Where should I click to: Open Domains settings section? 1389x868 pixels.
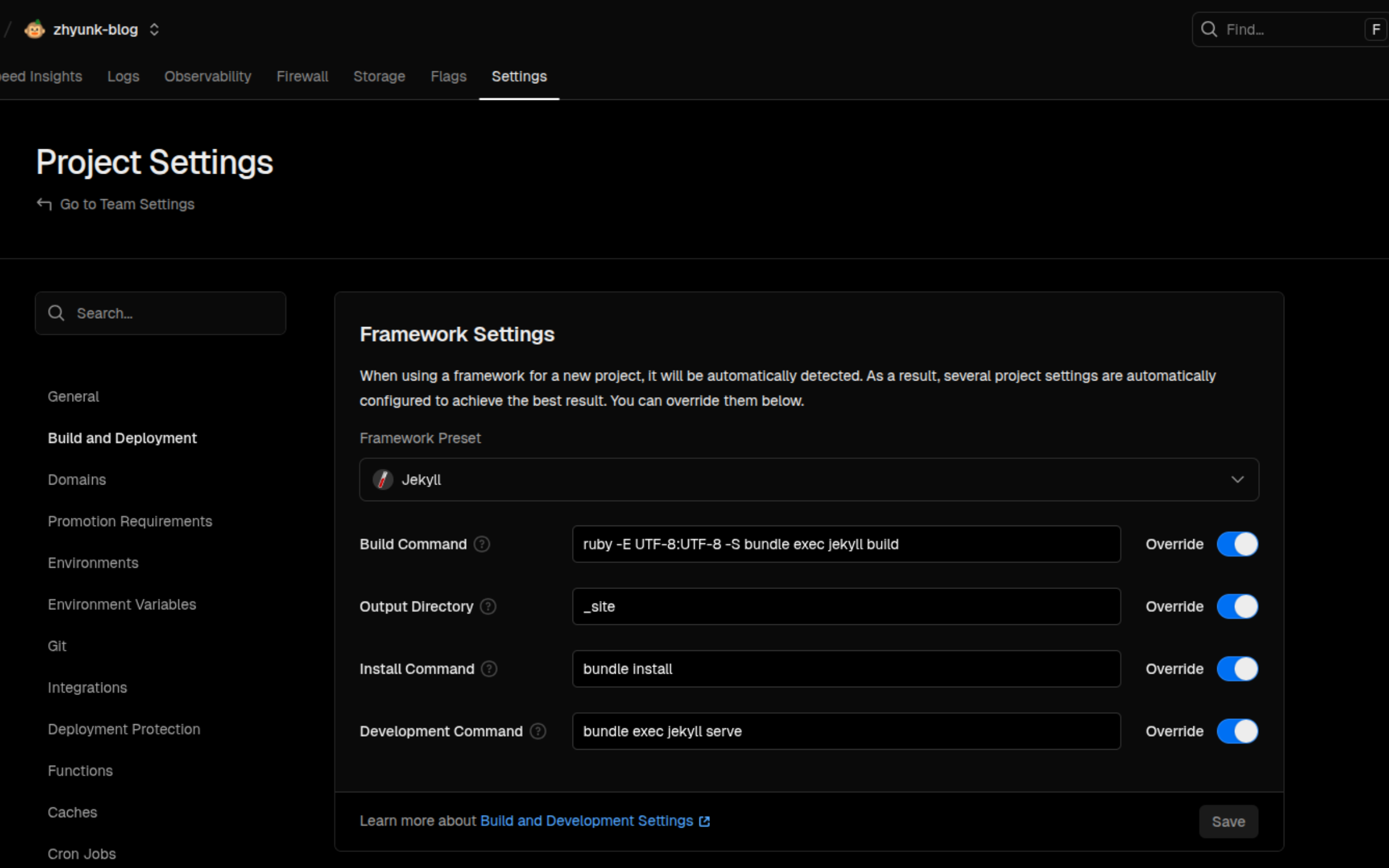[77, 480]
